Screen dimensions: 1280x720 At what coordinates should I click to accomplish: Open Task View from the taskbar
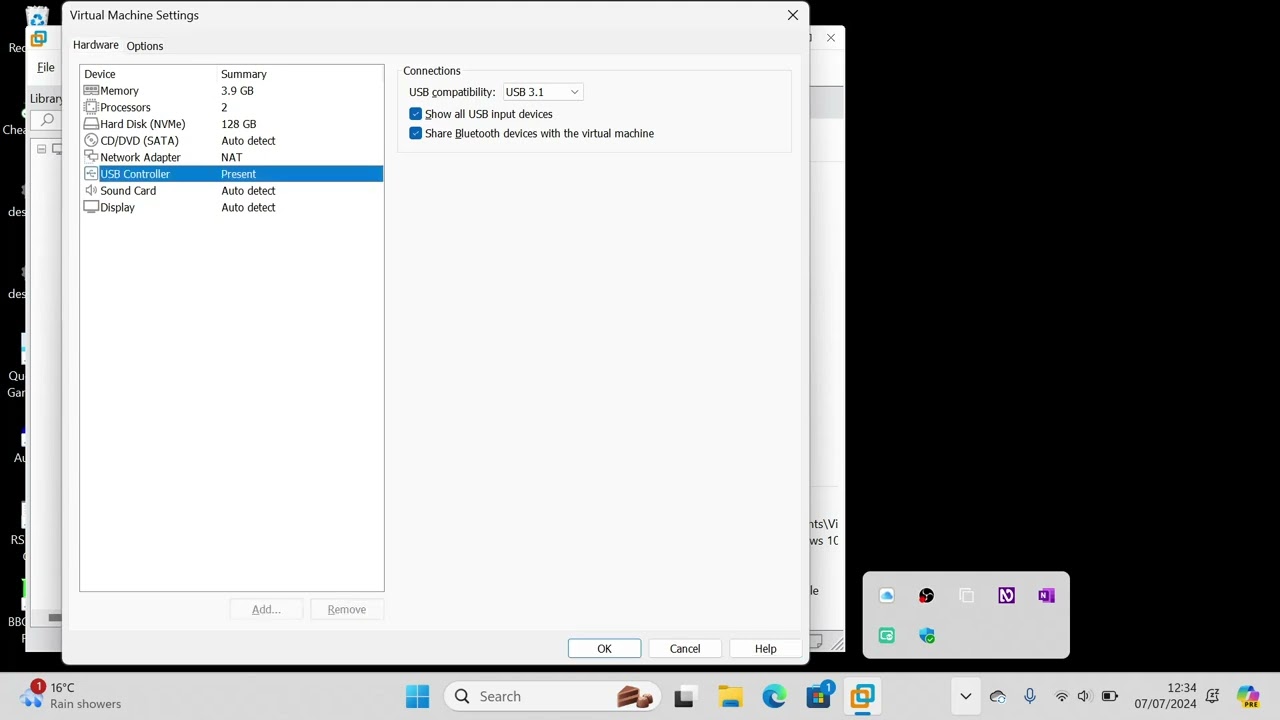pos(684,696)
